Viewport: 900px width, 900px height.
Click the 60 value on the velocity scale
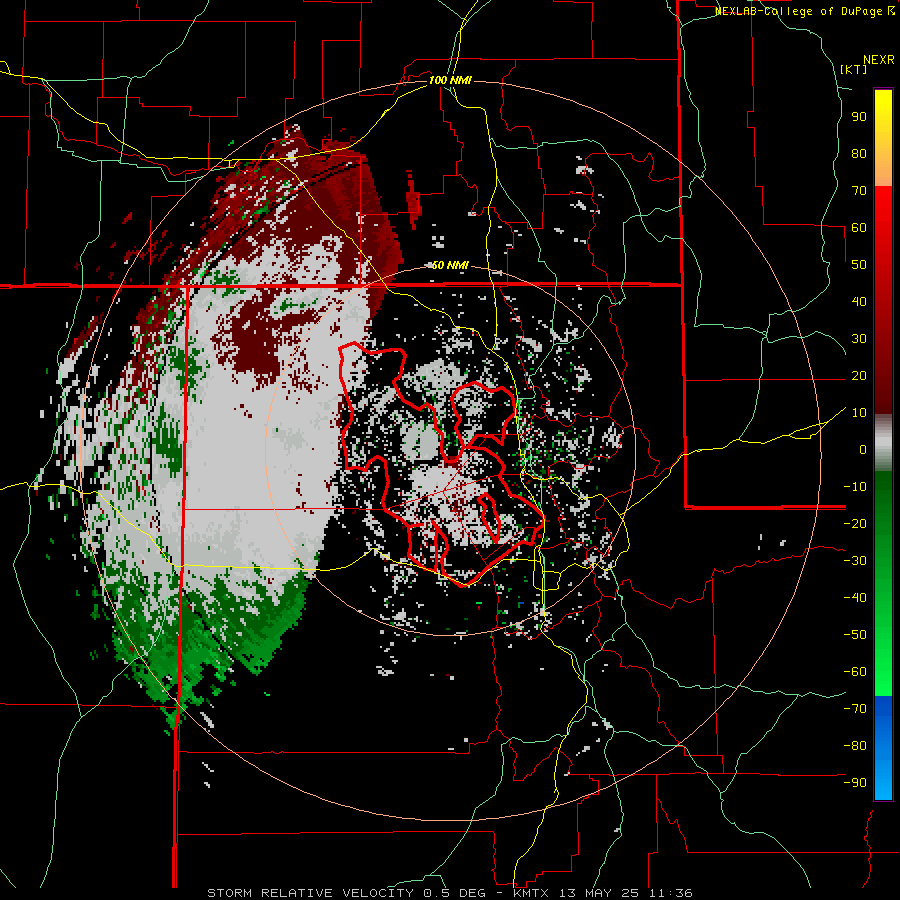coord(859,228)
